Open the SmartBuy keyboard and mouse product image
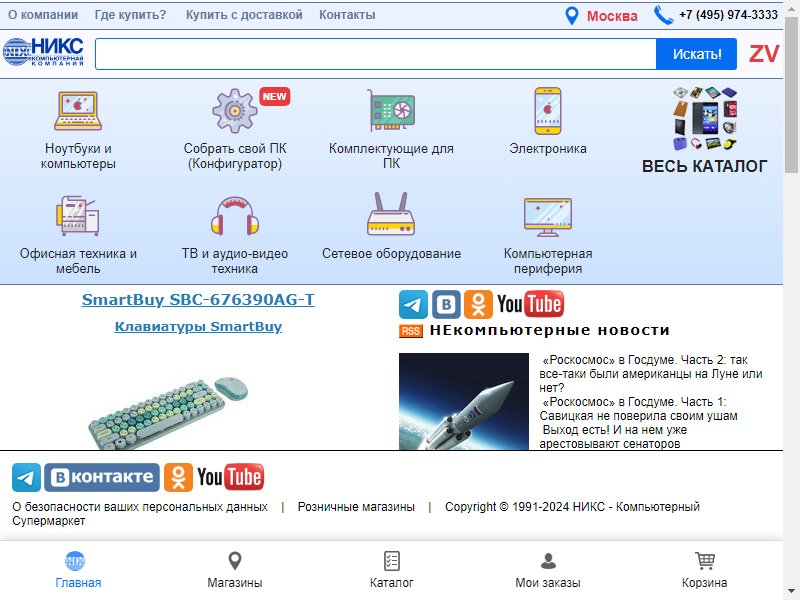This screenshot has width=800, height=600. click(168, 412)
